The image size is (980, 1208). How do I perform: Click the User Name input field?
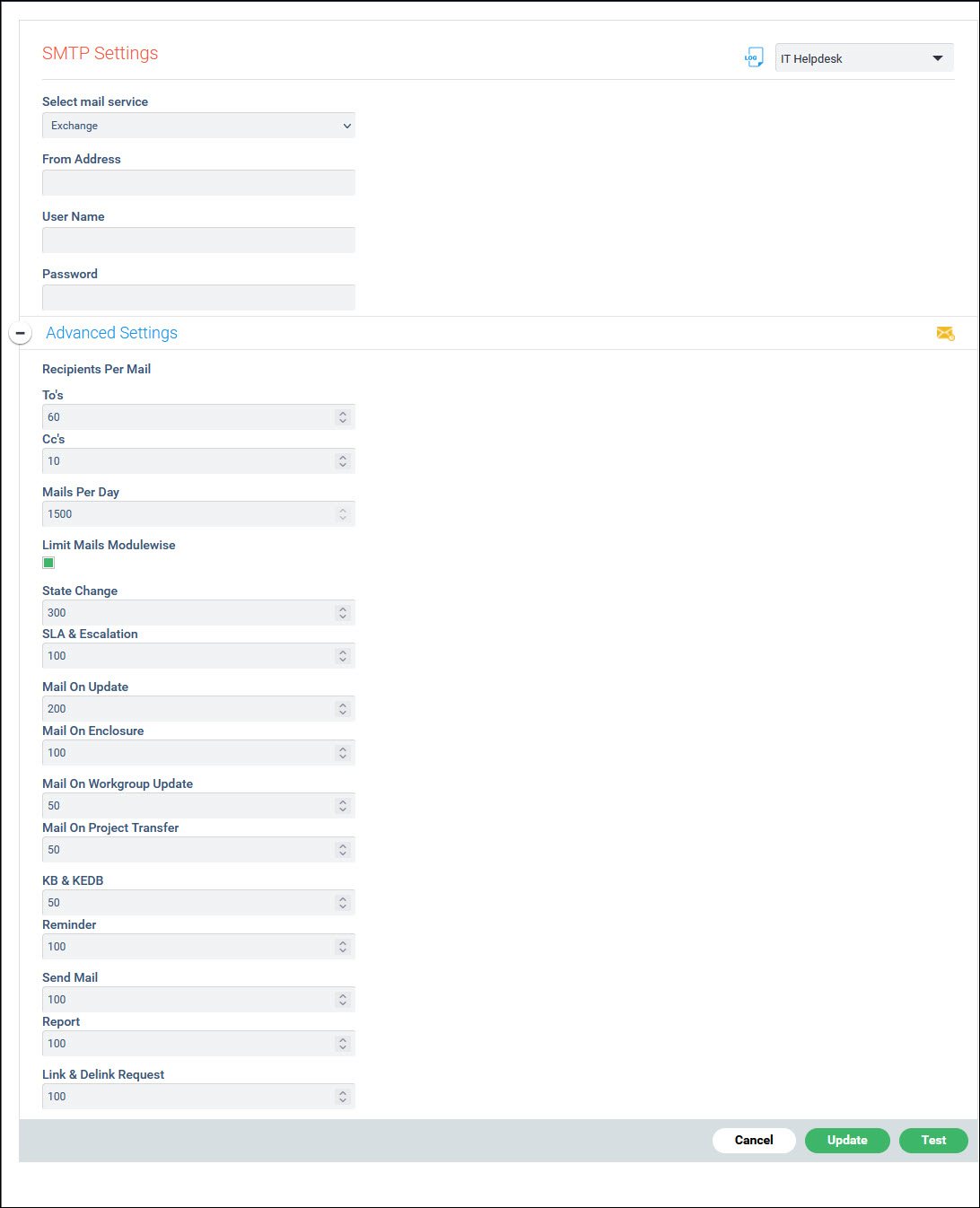197,240
